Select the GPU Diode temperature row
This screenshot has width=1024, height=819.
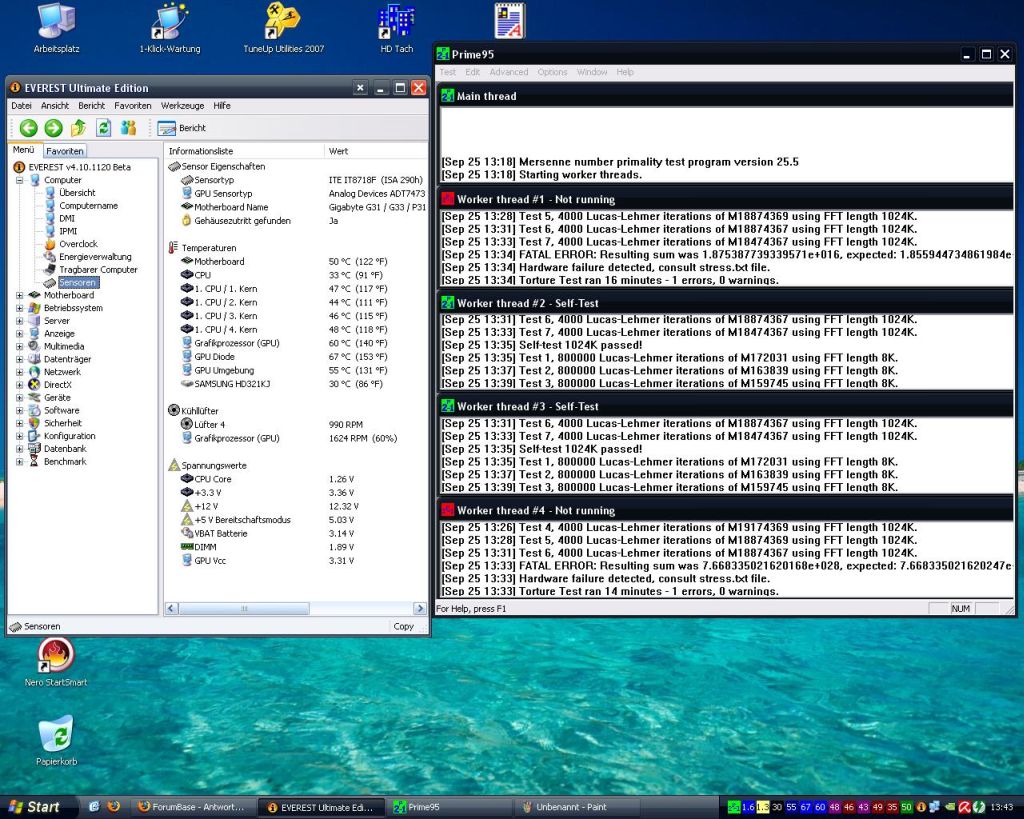click(295, 357)
